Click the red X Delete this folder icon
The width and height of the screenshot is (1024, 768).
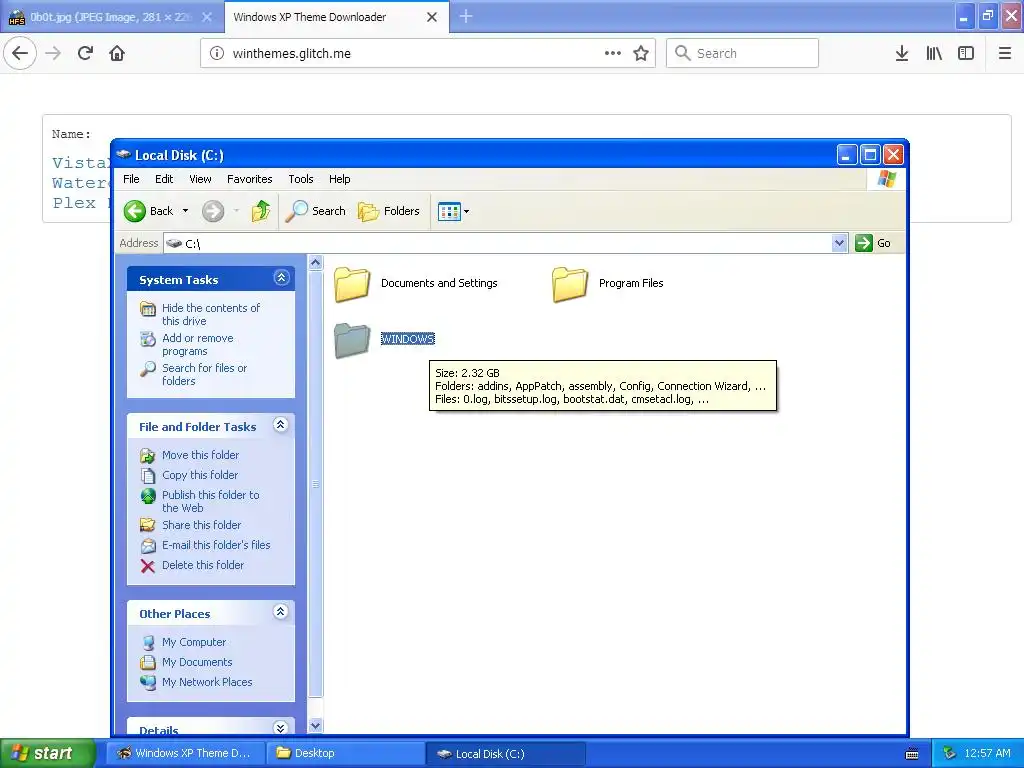[148, 566]
